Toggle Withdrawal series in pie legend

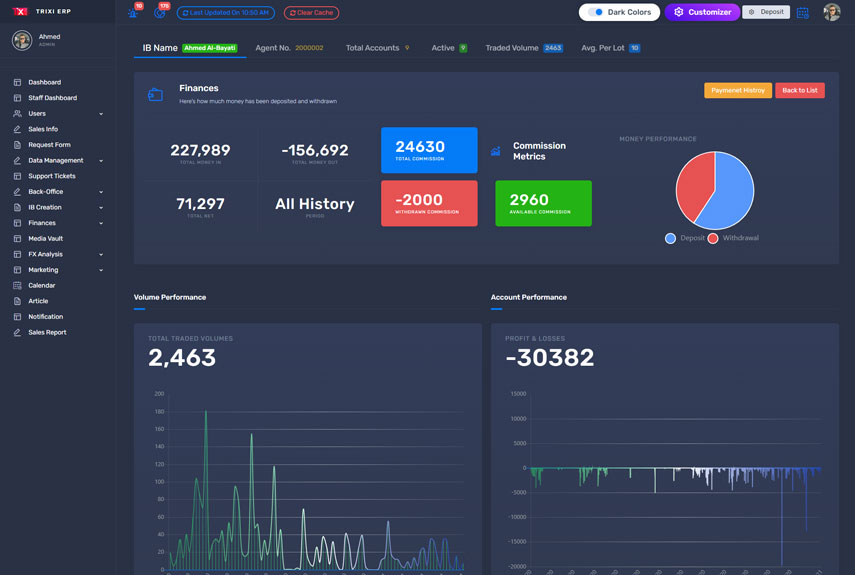tap(713, 238)
